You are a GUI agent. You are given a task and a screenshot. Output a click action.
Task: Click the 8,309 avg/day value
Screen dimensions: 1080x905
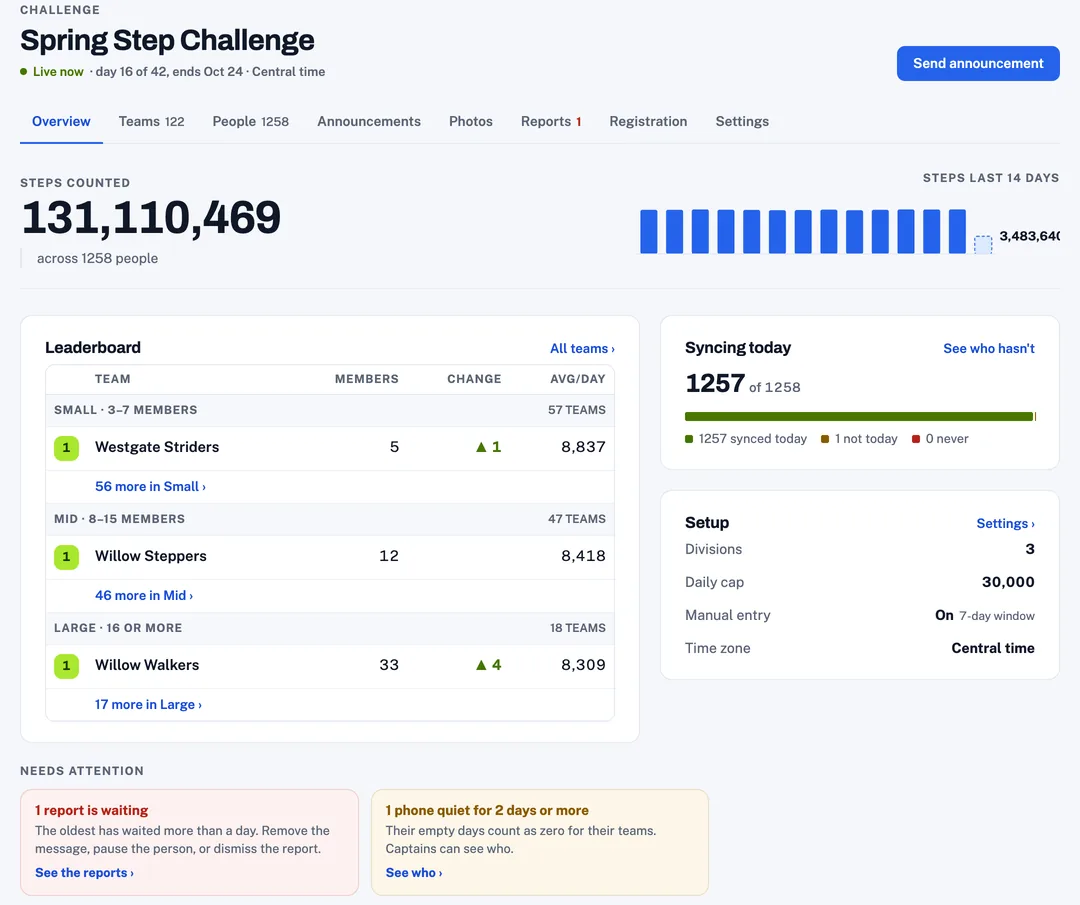click(583, 665)
